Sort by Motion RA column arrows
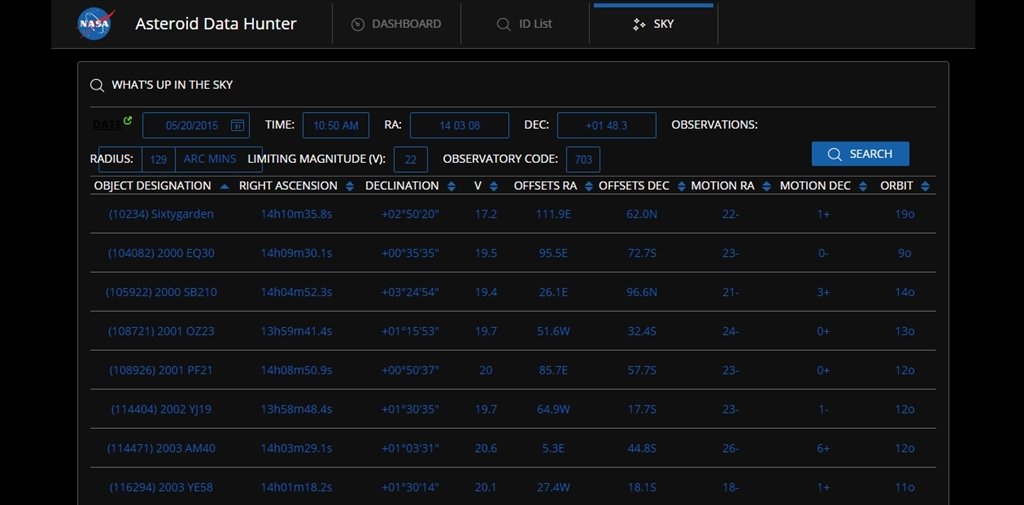This screenshot has height=505, width=1024. coord(766,186)
